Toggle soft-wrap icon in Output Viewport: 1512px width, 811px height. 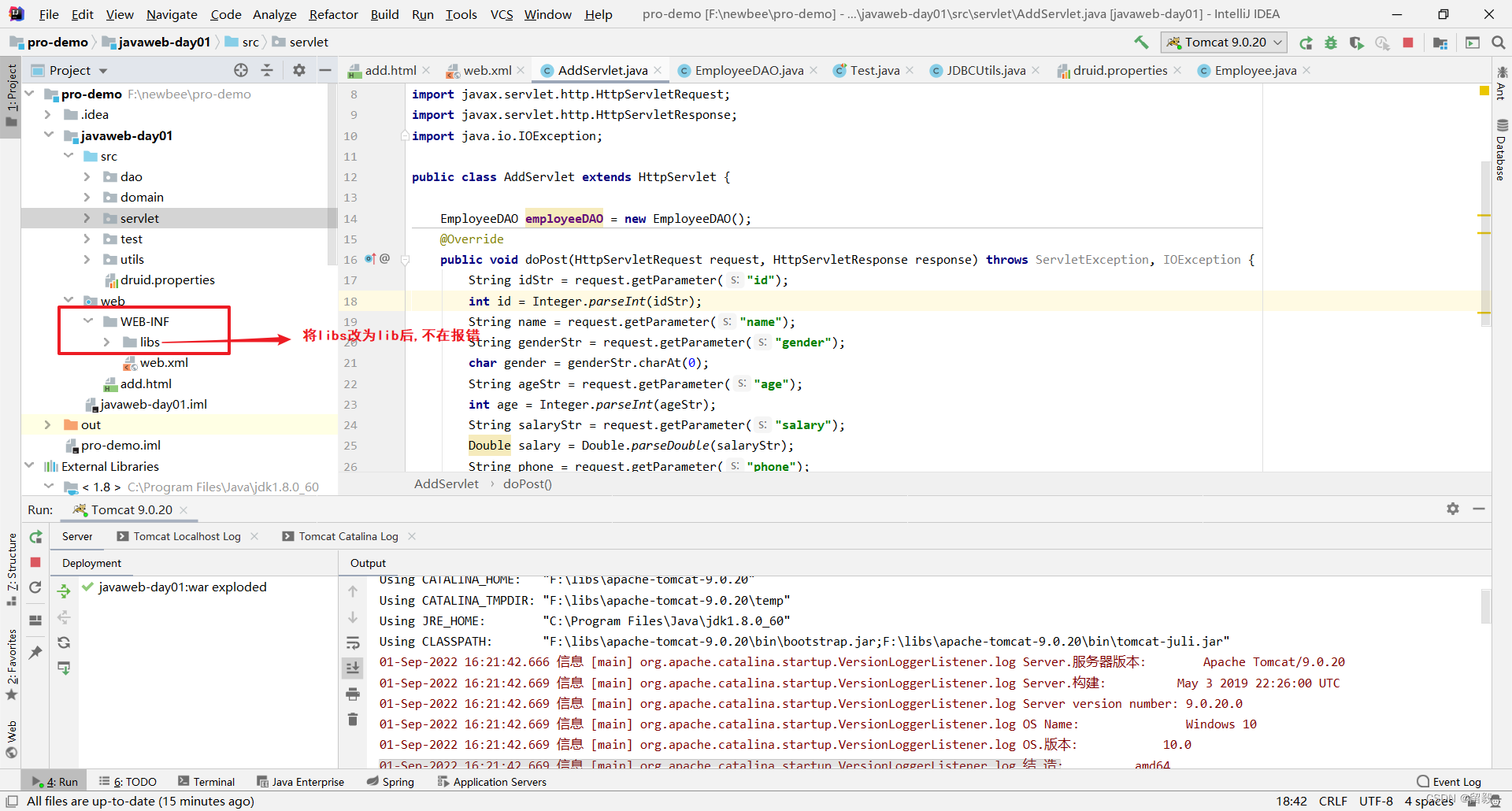[353, 643]
